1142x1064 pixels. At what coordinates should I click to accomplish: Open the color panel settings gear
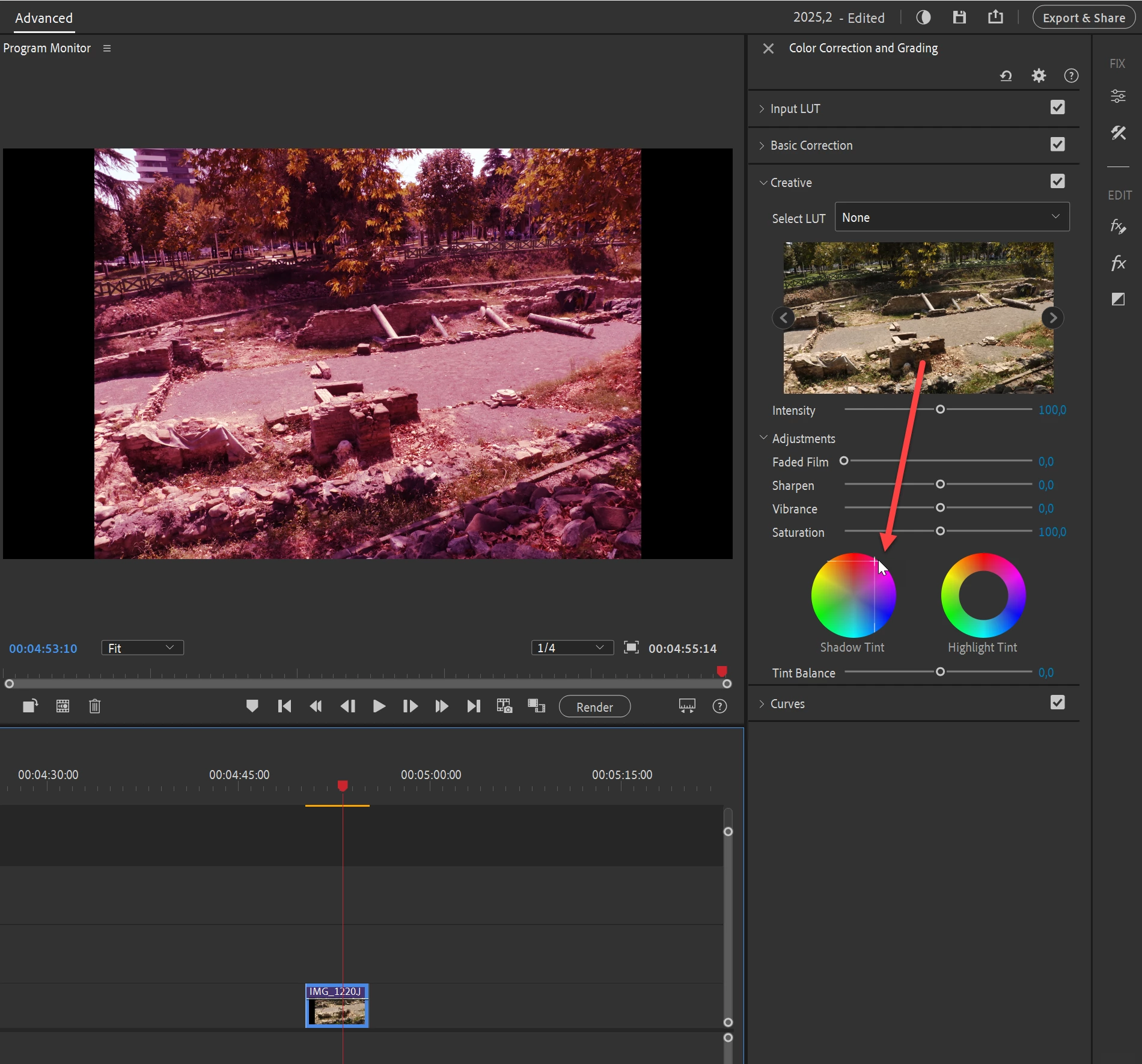[x=1039, y=76]
